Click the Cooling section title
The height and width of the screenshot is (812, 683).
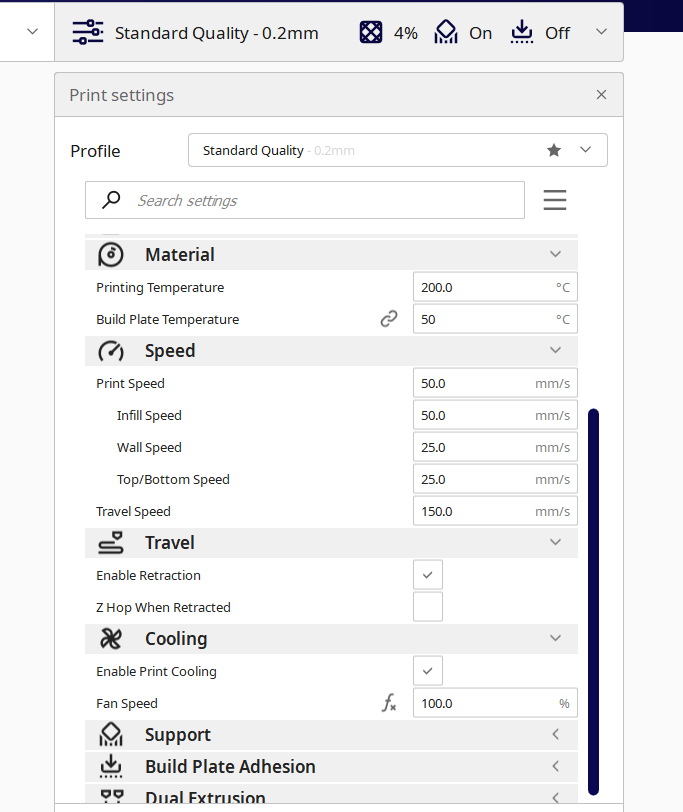[x=176, y=639]
